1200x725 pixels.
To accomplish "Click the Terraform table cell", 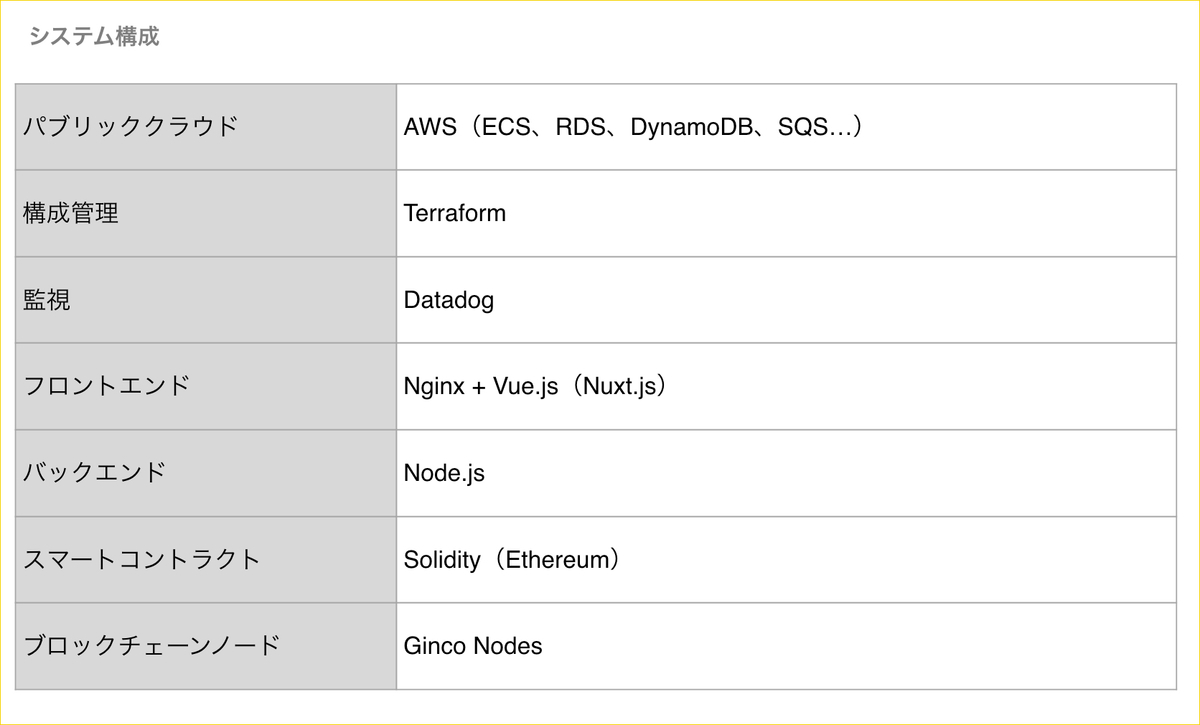I will 786,213.
